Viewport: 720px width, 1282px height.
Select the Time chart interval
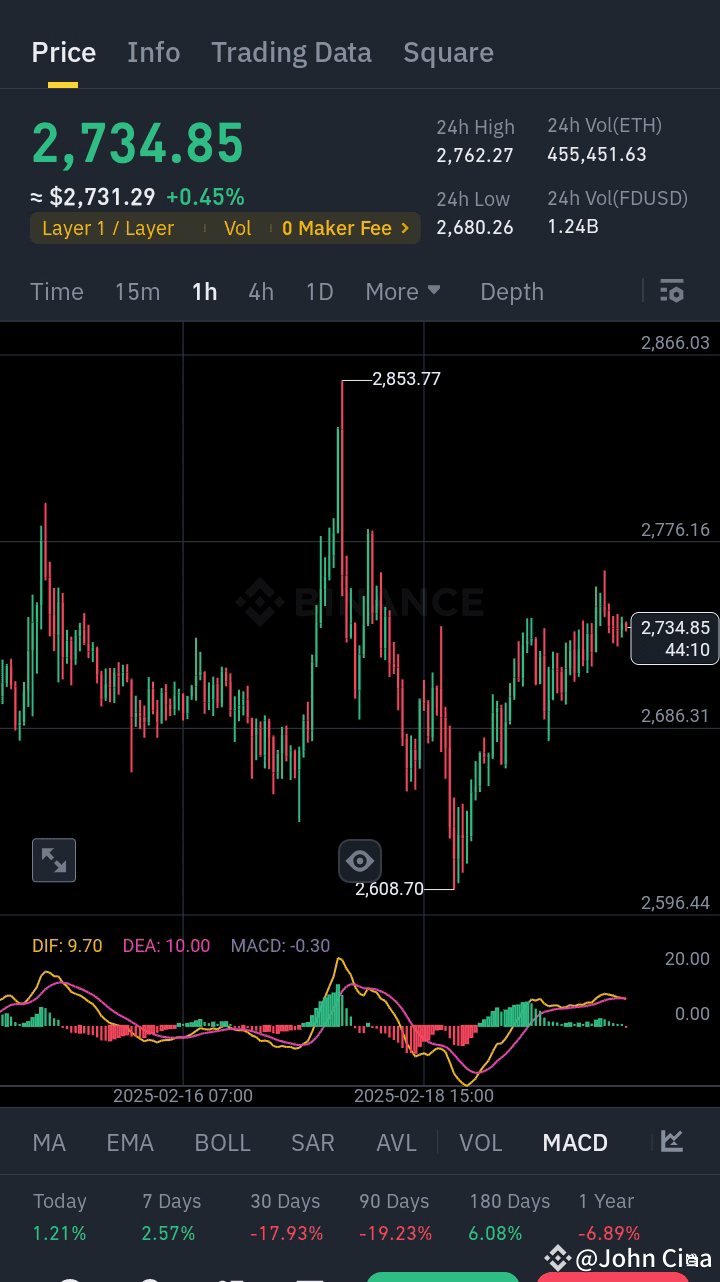[x=57, y=291]
